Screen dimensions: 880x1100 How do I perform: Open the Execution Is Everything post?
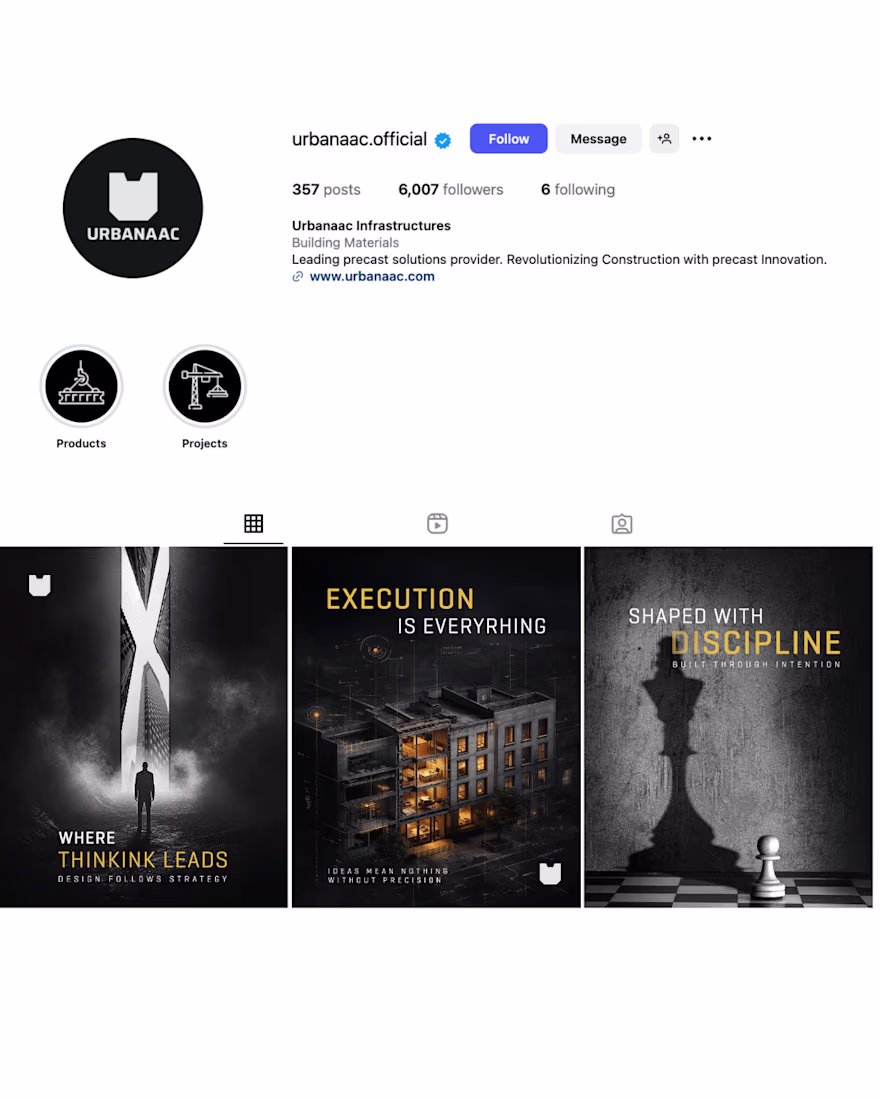coord(436,727)
